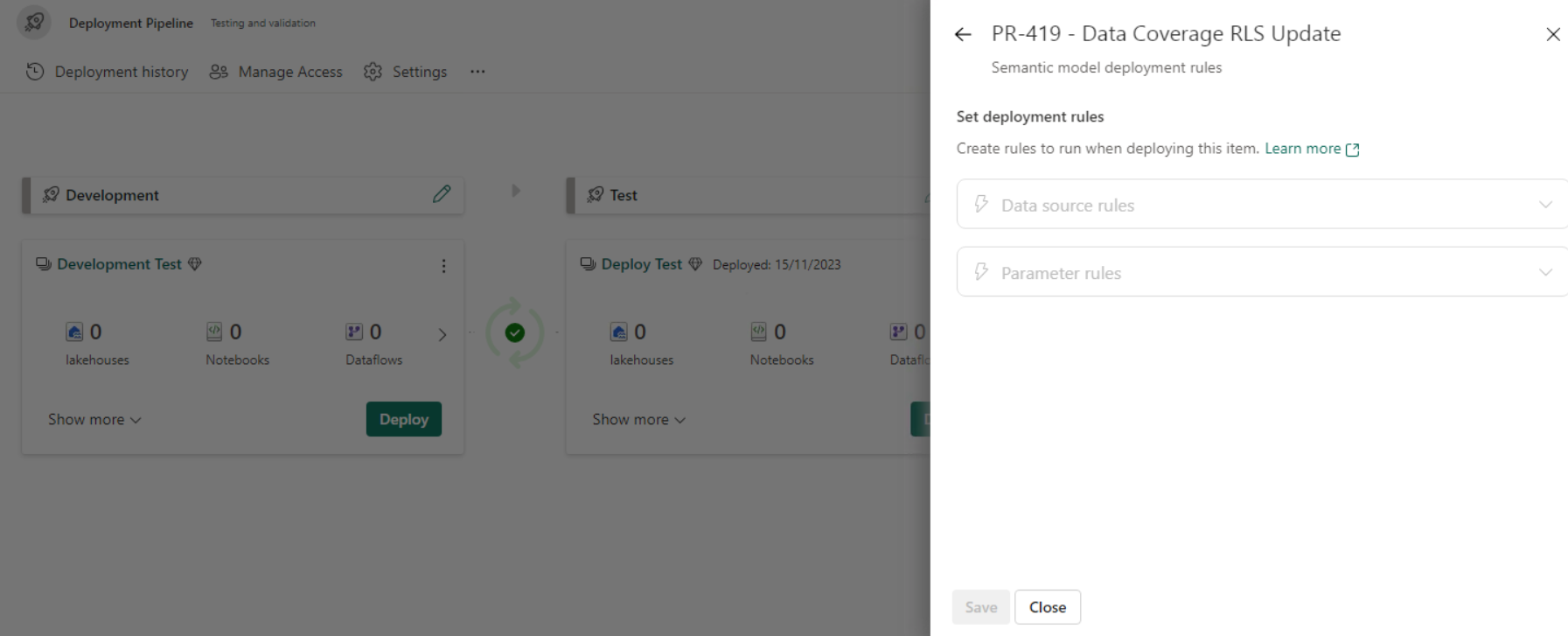The width and height of the screenshot is (1568, 636).
Task: Open Manage Access
Action: point(276,72)
